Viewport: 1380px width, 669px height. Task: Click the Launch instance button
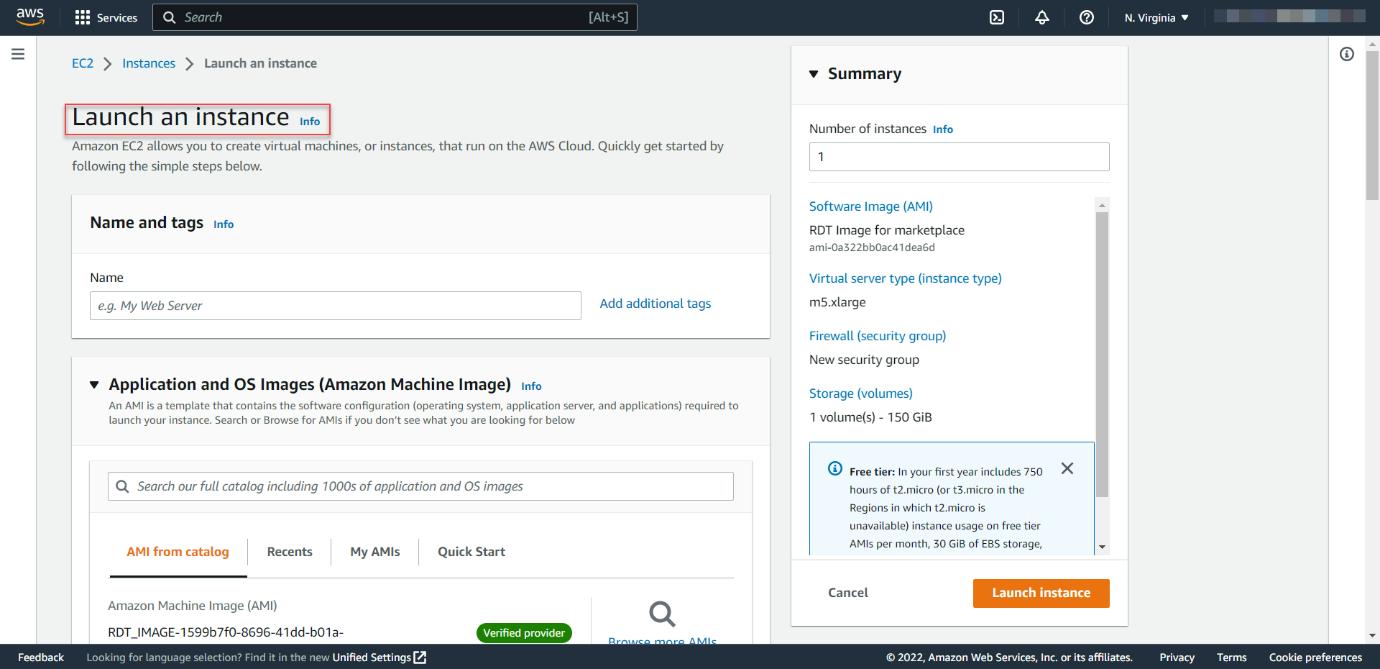click(1041, 592)
